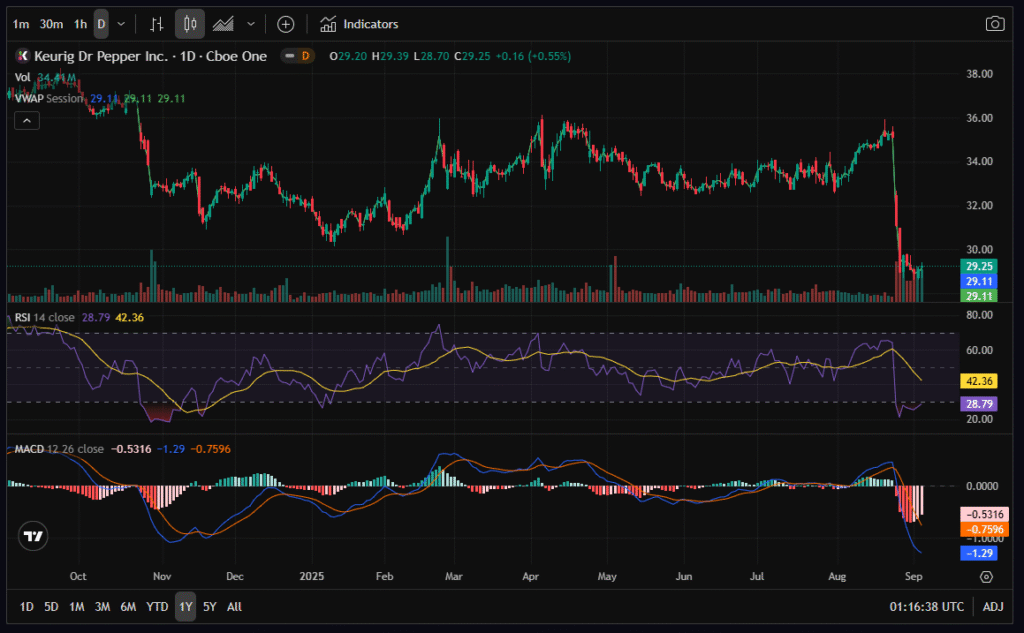The image size is (1024, 633).
Task: Open chart settings gear near time axis
Action: pyautogui.click(x=986, y=577)
